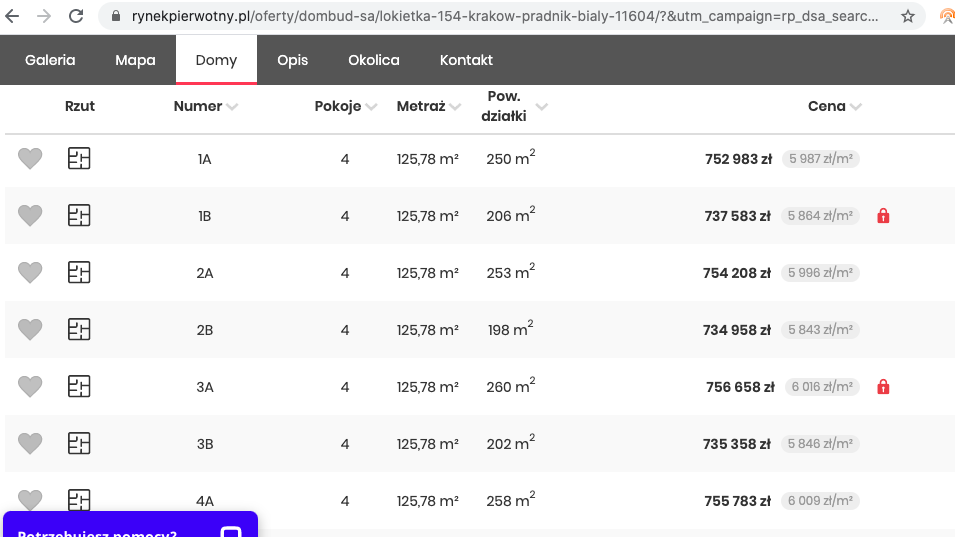Open the Opis tab
Image resolution: width=955 pixels, height=537 pixels.
[x=292, y=60]
